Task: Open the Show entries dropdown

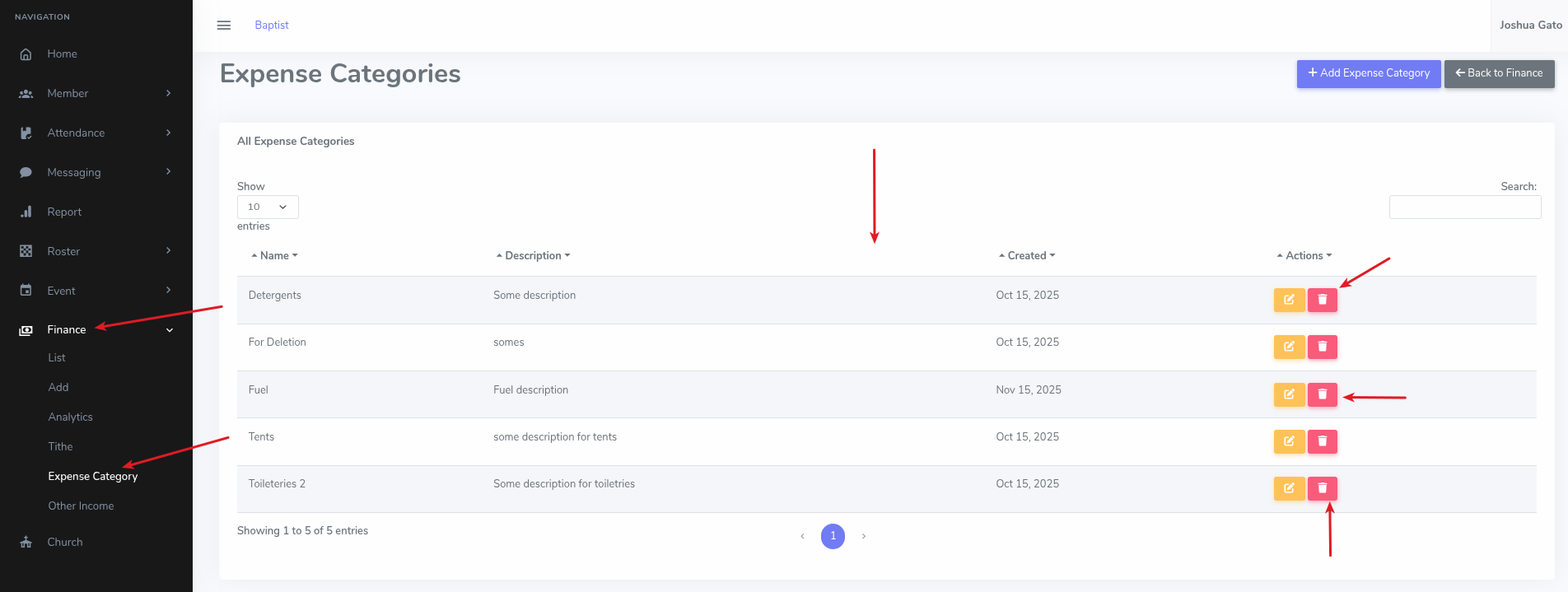Action: point(268,207)
